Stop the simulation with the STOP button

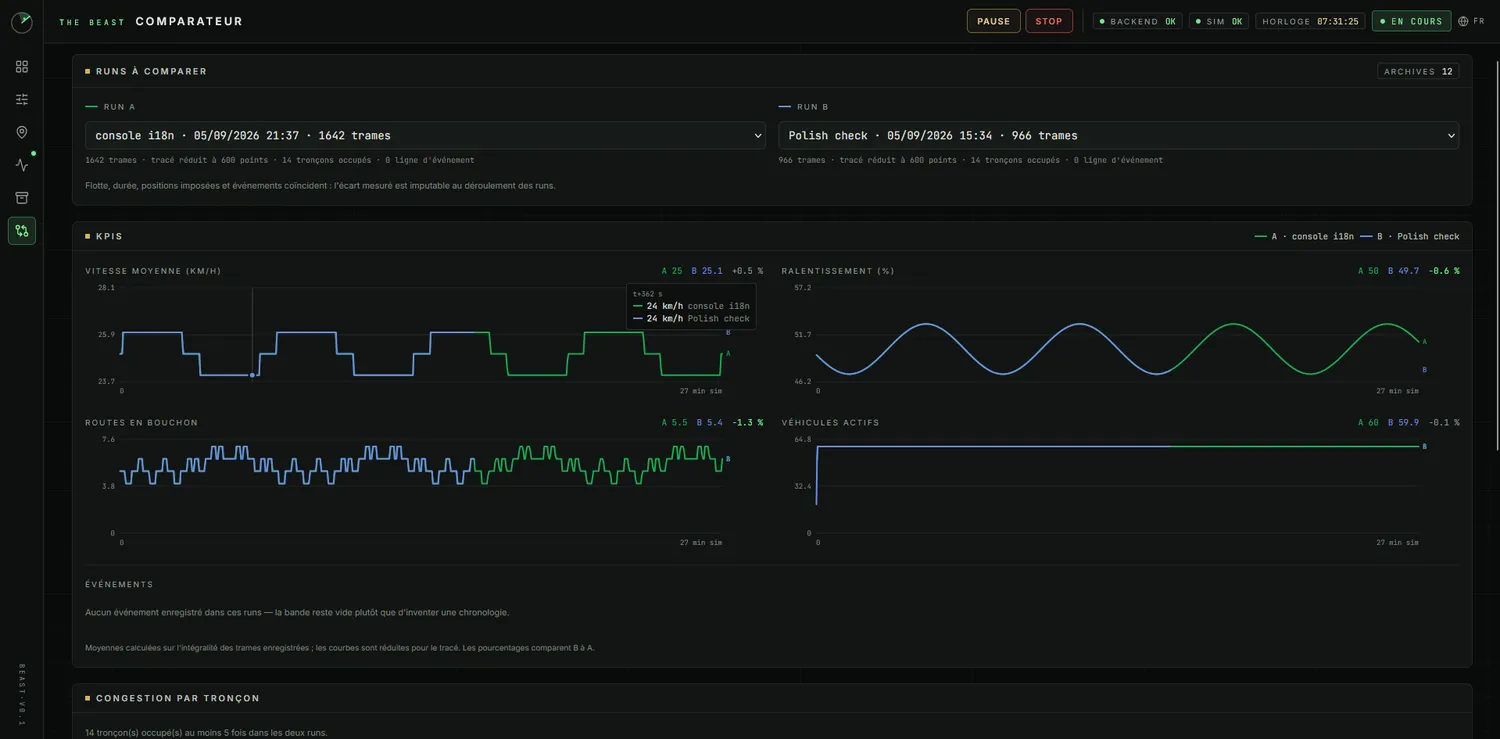click(x=1049, y=21)
